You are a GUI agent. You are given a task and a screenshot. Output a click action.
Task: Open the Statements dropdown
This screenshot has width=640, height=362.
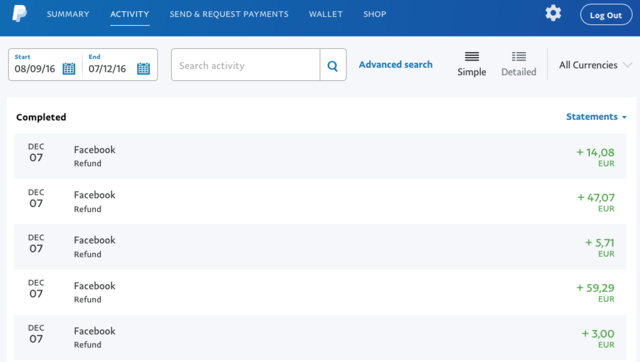pyautogui.click(x=596, y=117)
